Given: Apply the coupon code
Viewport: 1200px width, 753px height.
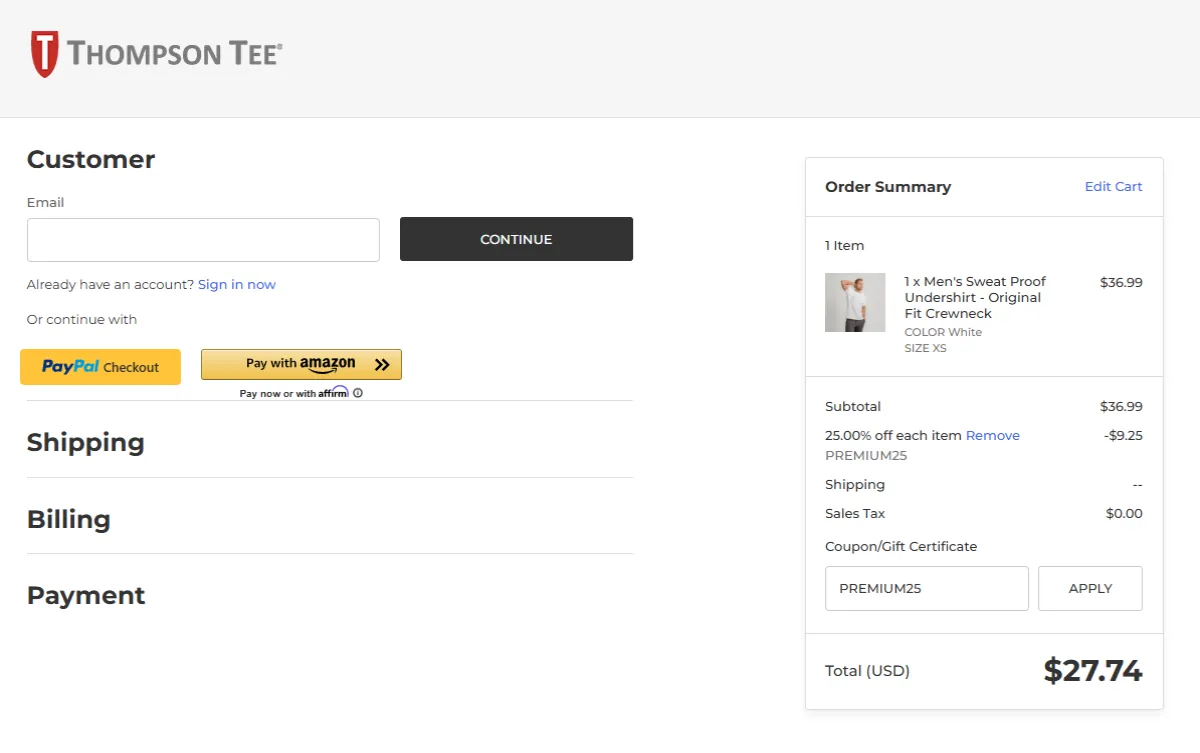Looking at the screenshot, I should (1090, 588).
